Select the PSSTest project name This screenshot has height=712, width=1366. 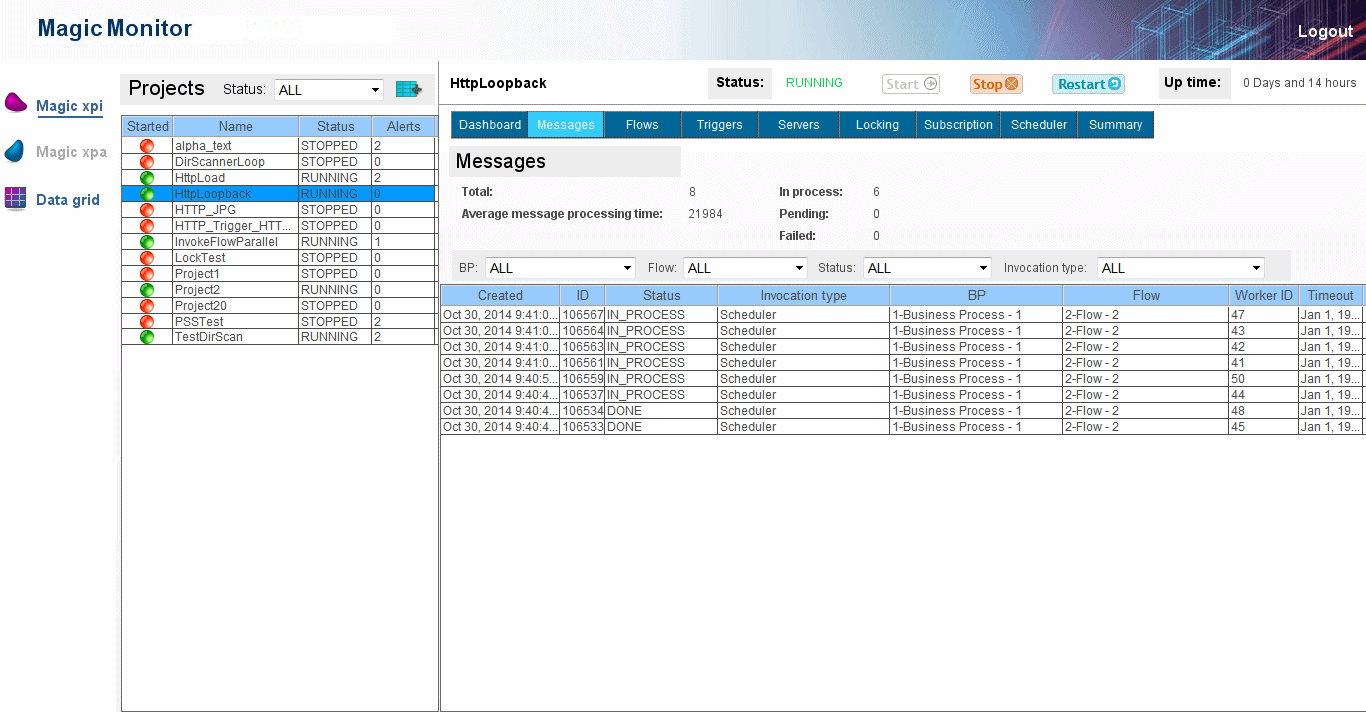click(199, 322)
